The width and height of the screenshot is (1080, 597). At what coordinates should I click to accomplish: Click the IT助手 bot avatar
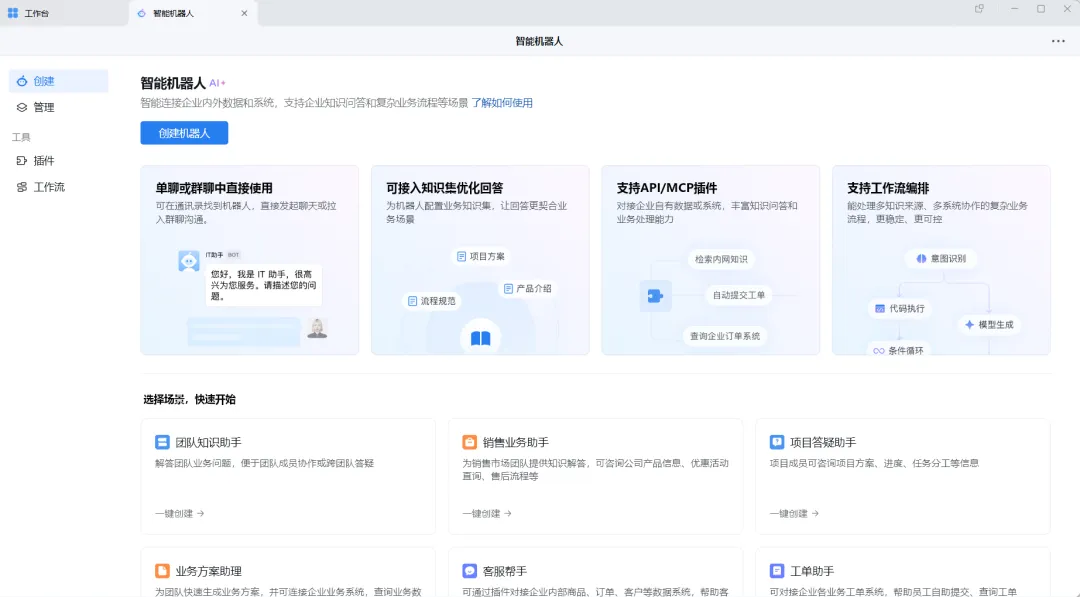(189, 261)
